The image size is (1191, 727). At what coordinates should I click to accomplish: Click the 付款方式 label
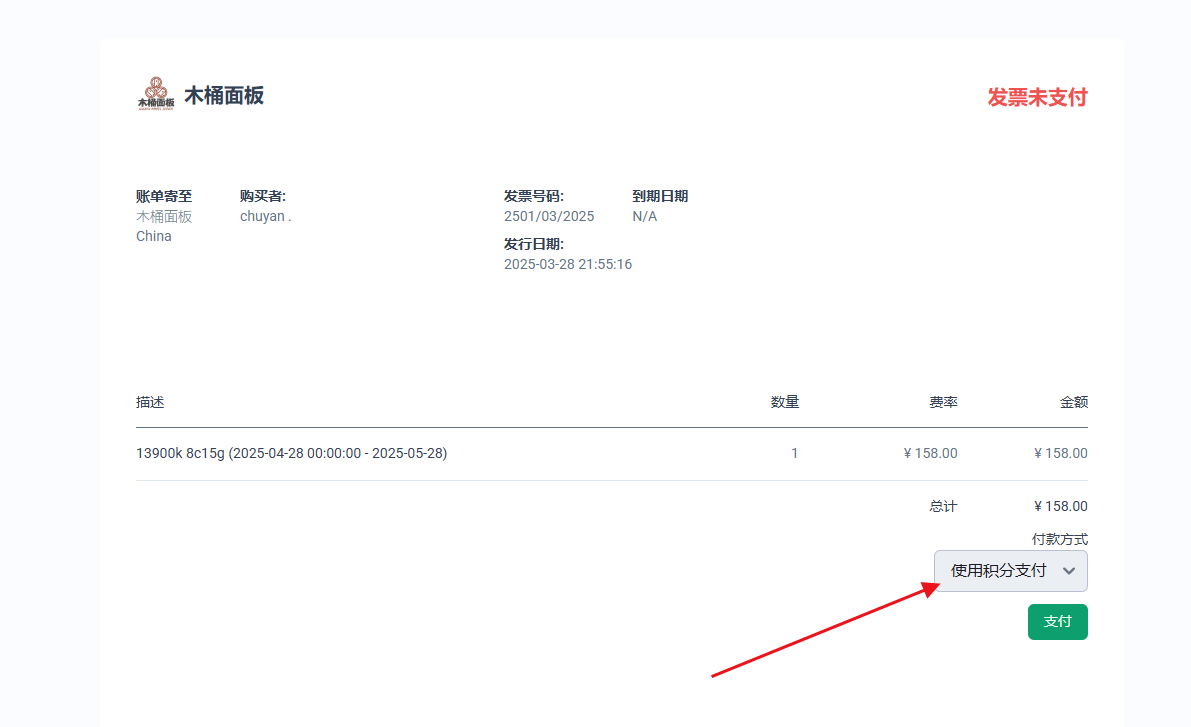(x=1059, y=539)
